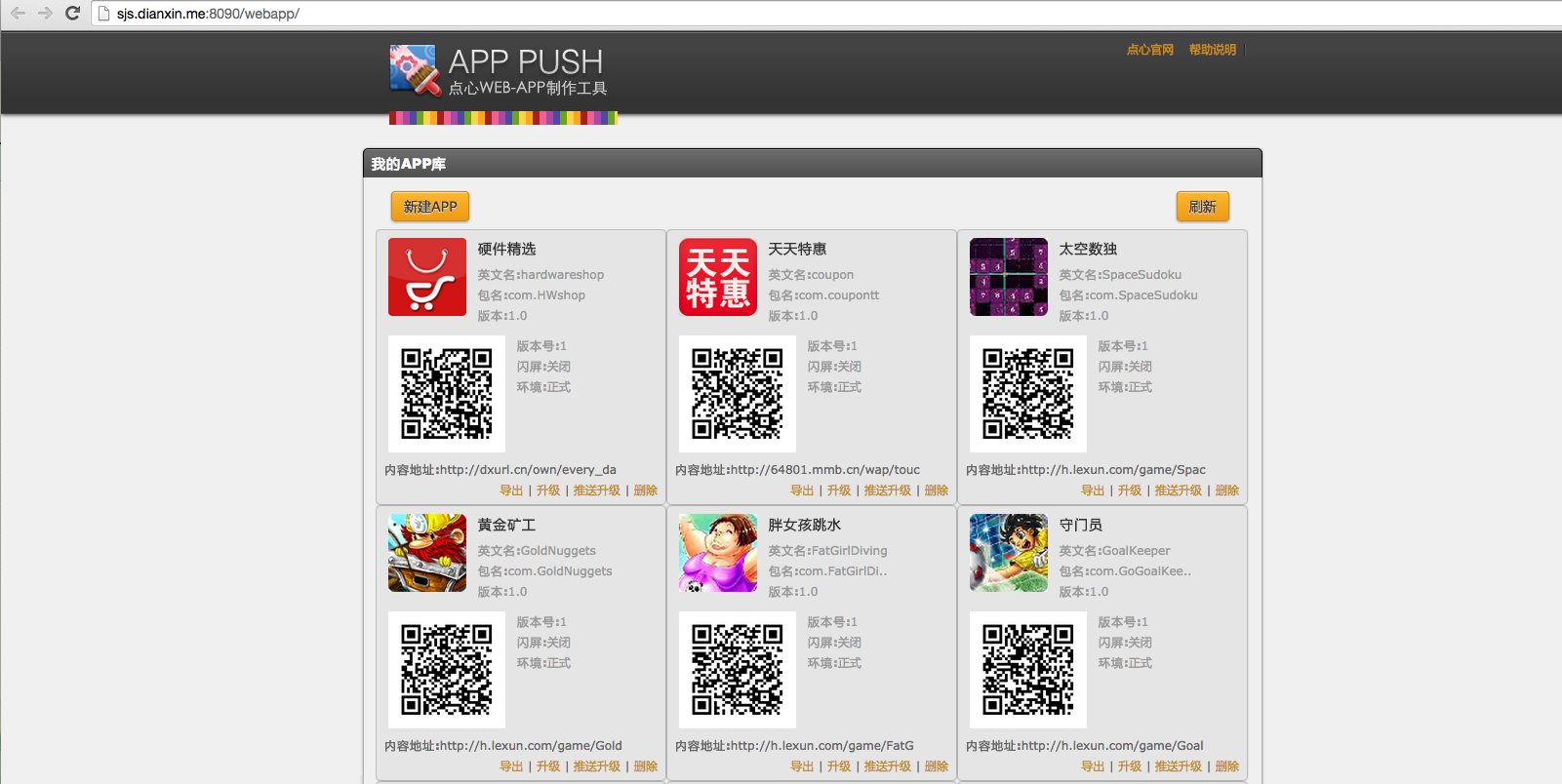Image resolution: width=1562 pixels, height=784 pixels.
Task: Click the browser back arrow
Action: (x=18, y=14)
